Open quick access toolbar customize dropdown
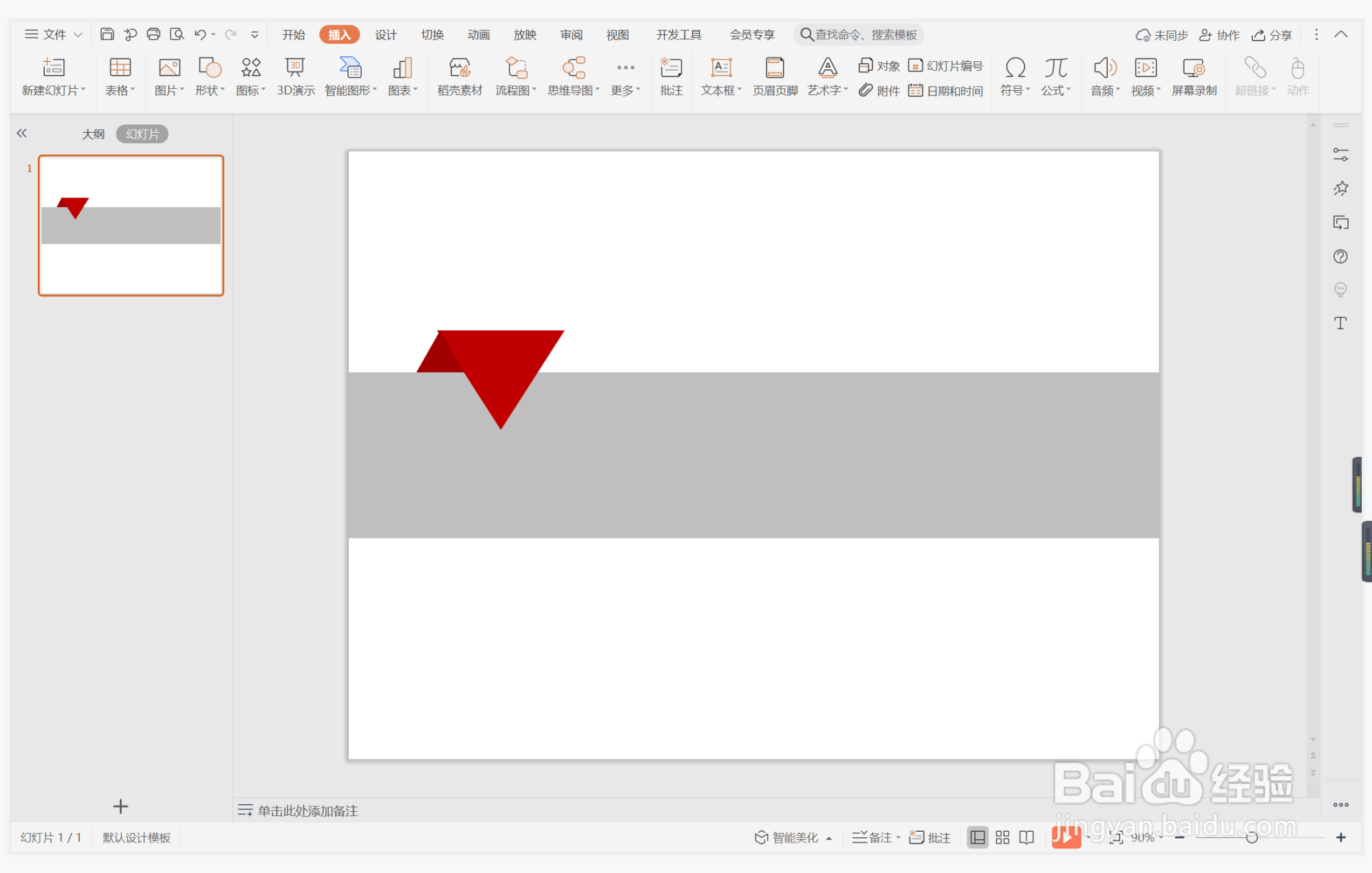Image resolution: width=1372 pixels, height=873 pixels. point(255,34)
